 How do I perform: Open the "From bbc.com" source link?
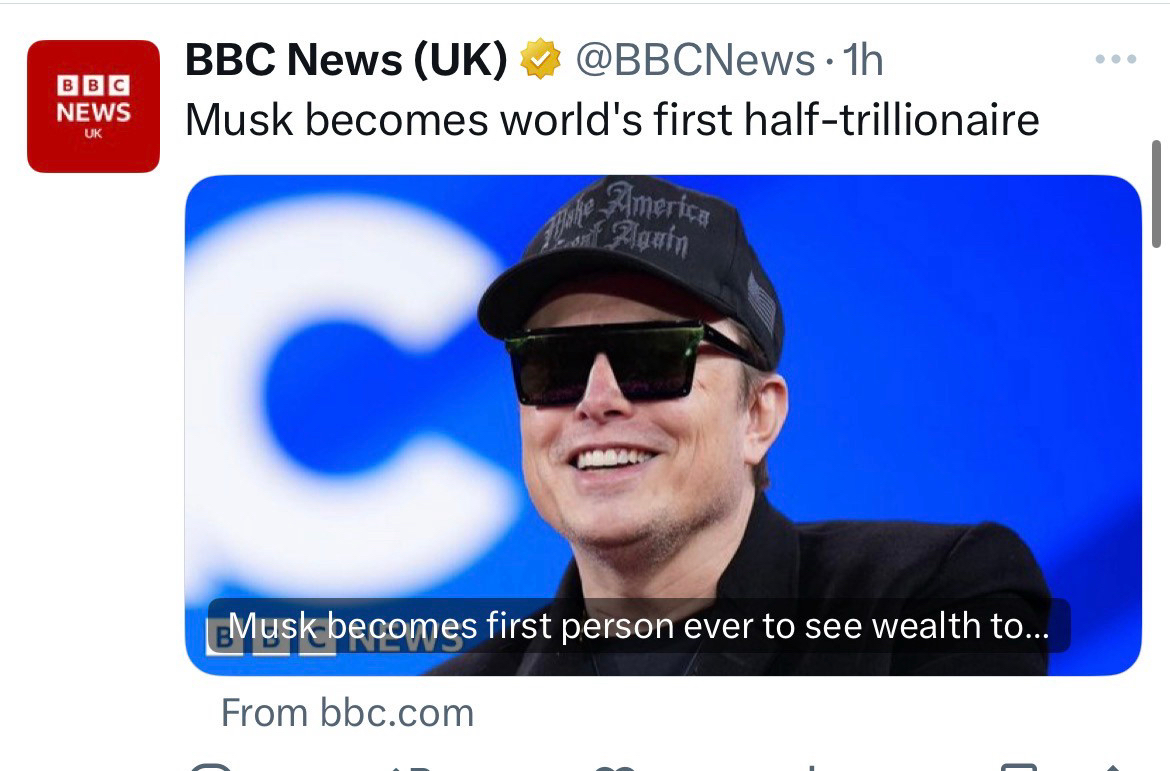(347, 713)
